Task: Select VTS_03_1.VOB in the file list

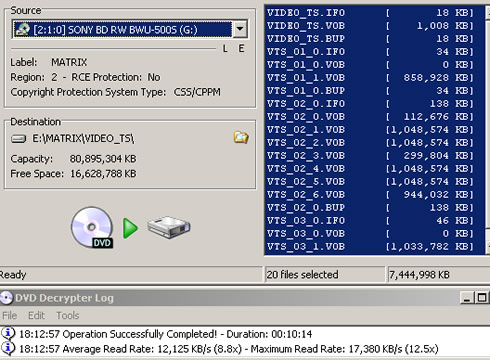Action: click(x=374, y=247)
